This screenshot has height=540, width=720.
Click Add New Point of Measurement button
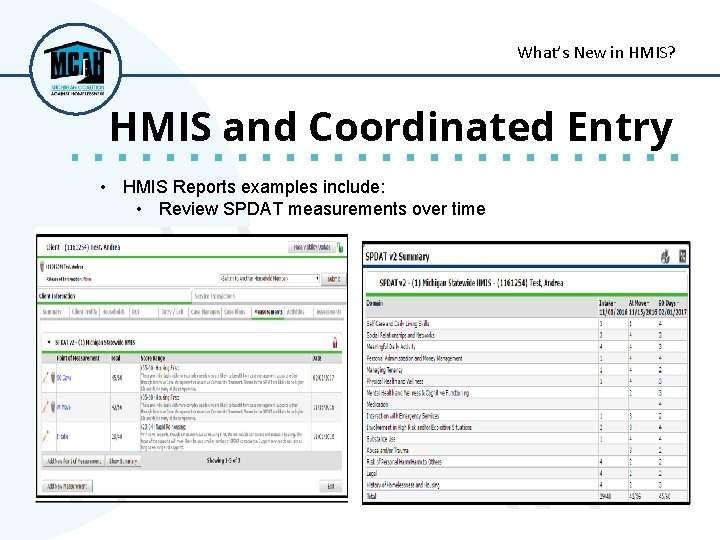click(x=74, y=461)
